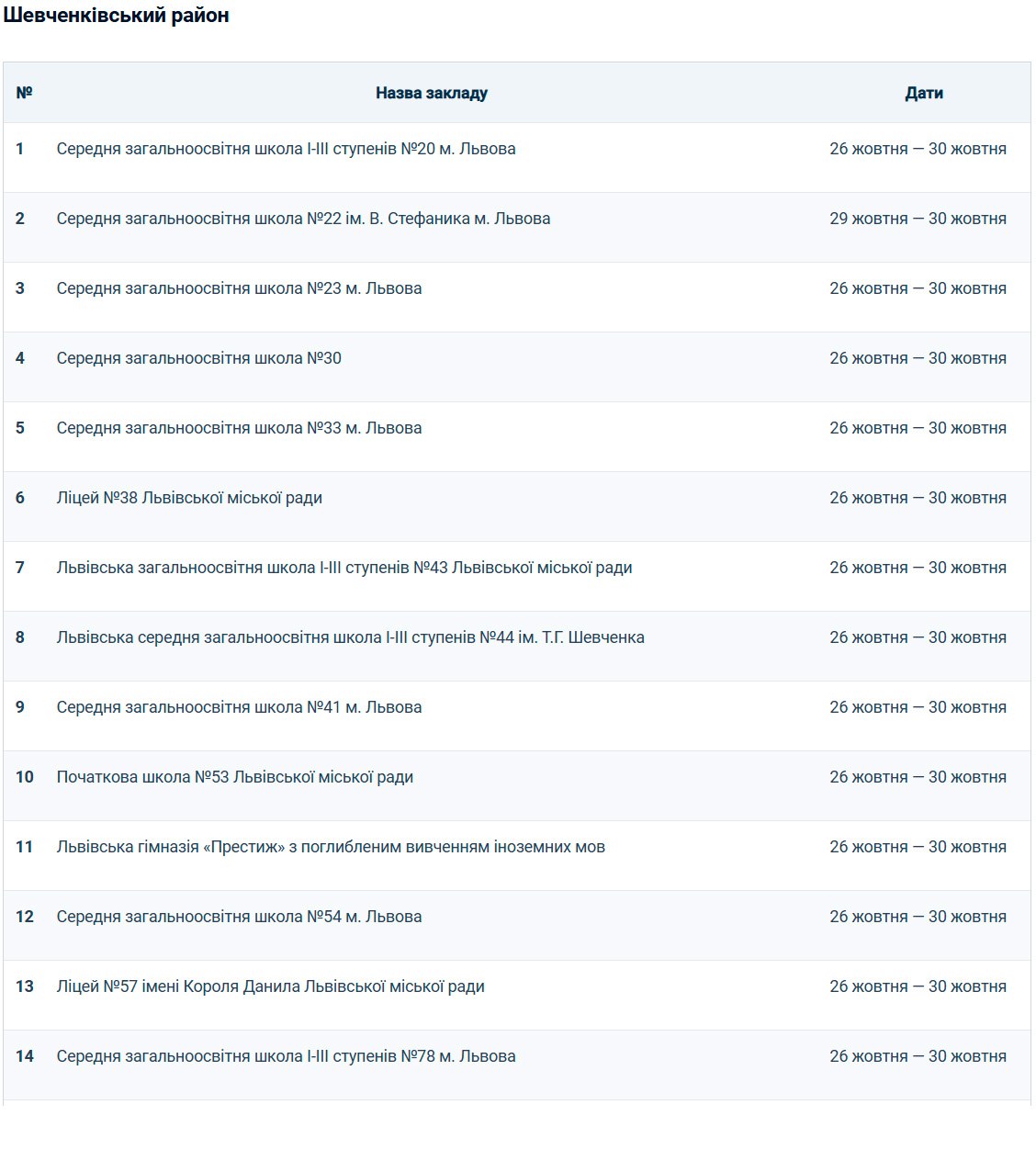Click school №54 м. Львова name
1036x1172 pixels.
239,917
